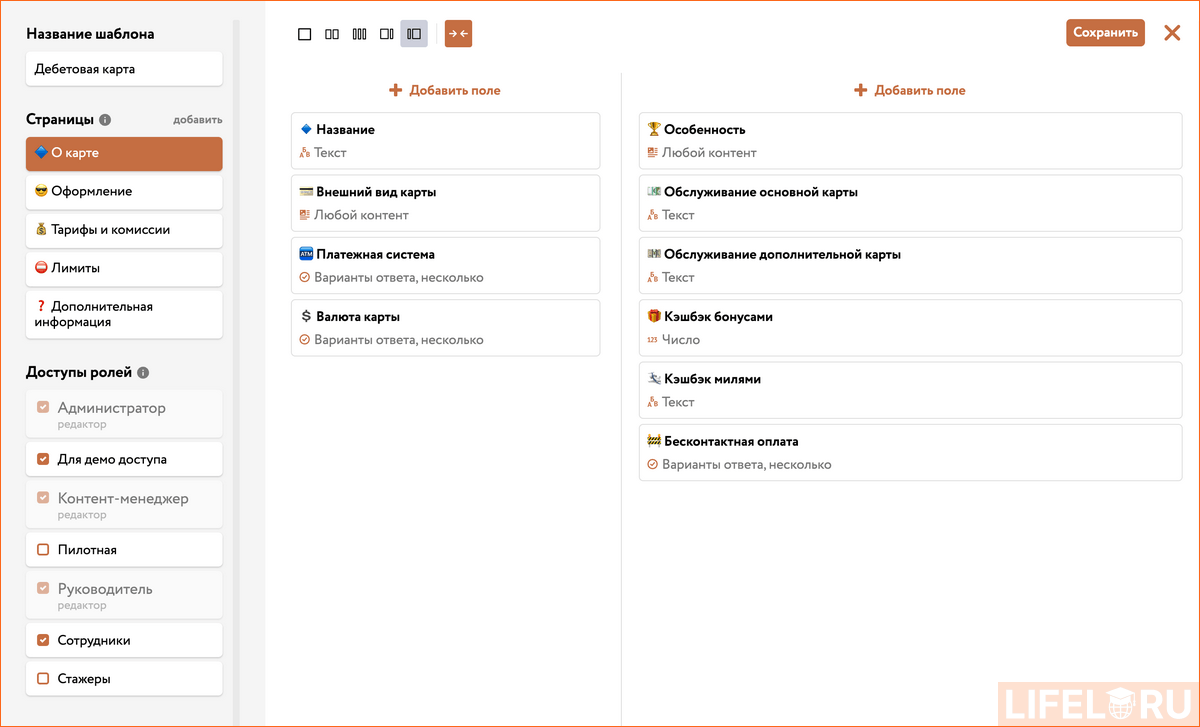Open the Тарифы и комиссии page
The width and height of the screenshot is (1200, 727).
click(x=124, y=230)
